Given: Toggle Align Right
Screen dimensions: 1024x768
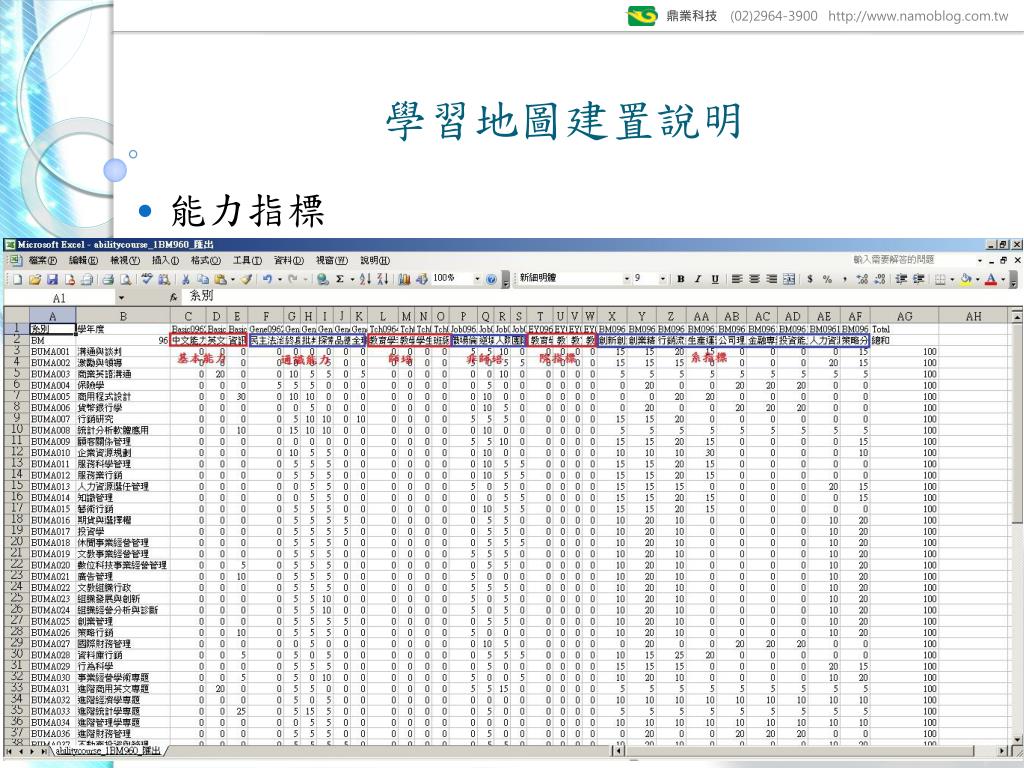Looking at the screenshot, I should 771,279.
